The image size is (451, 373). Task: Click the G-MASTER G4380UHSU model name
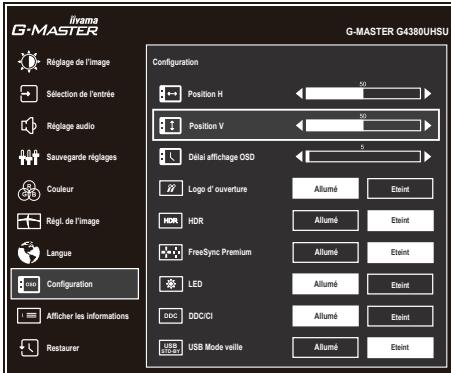(x=397, y=32)
